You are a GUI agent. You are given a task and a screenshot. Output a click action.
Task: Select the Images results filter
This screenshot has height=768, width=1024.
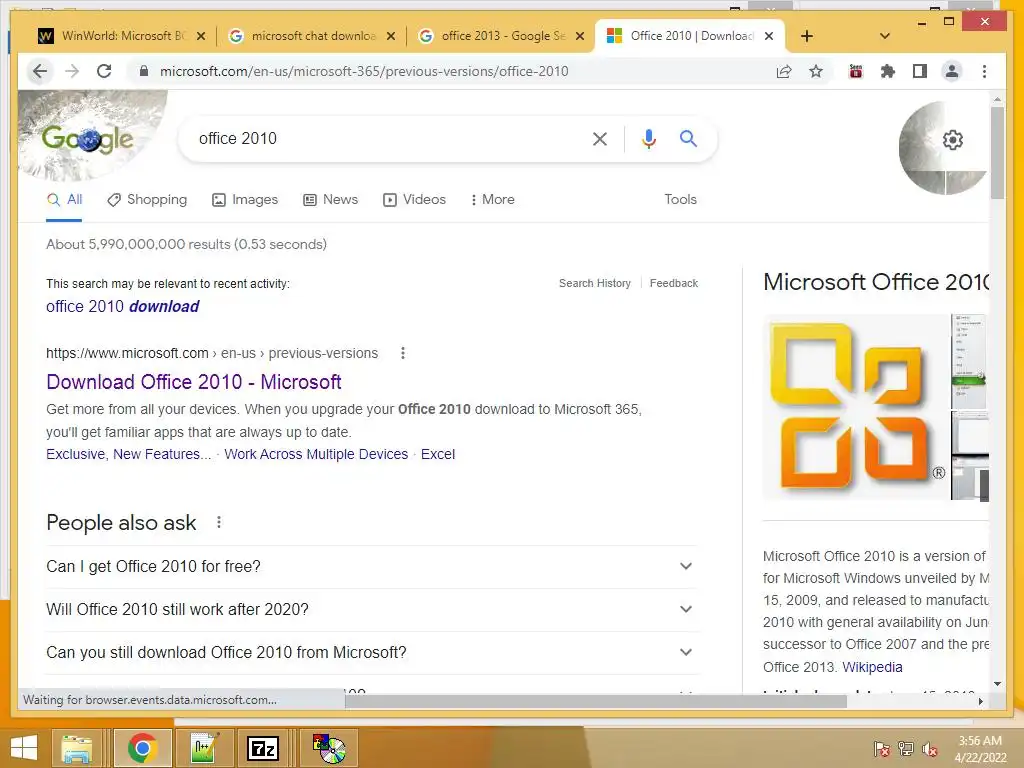pos(245,199)
